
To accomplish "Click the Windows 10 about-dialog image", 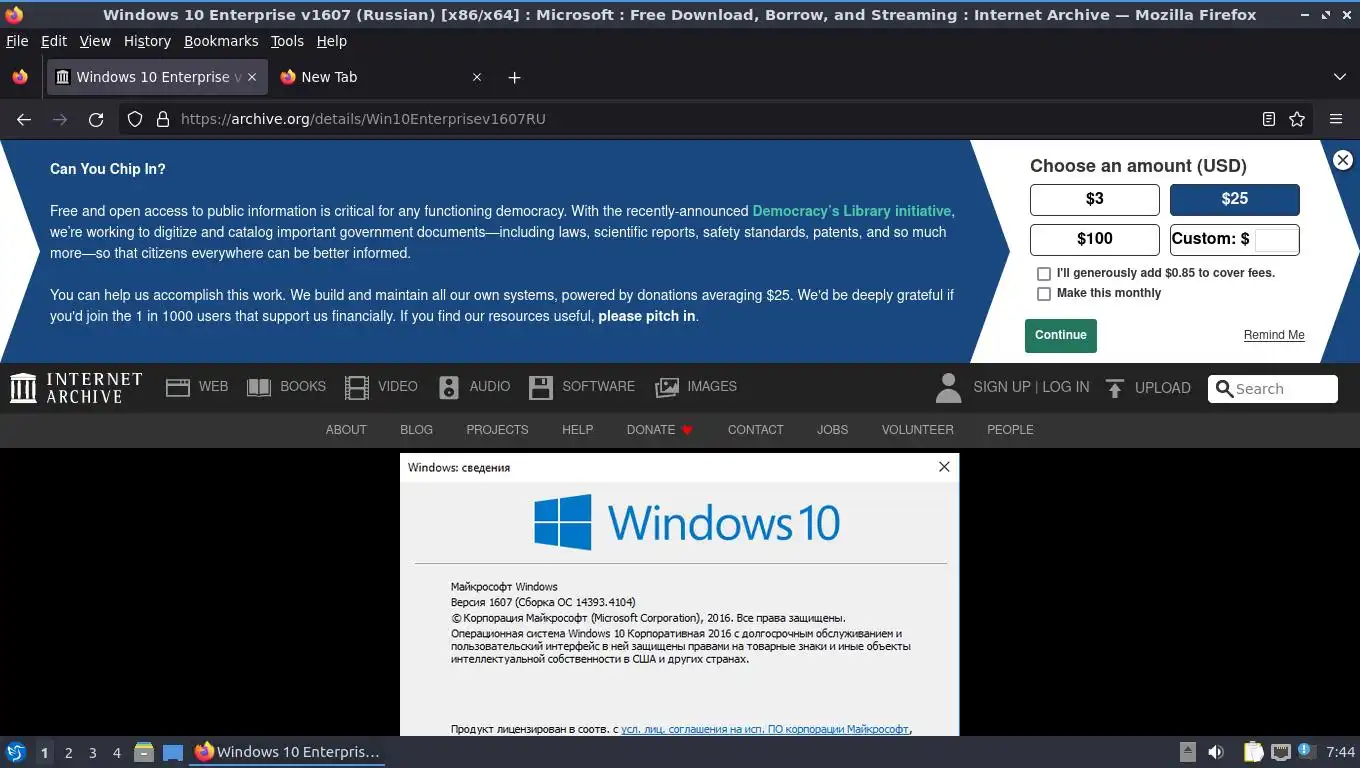I will coord(680,595).
